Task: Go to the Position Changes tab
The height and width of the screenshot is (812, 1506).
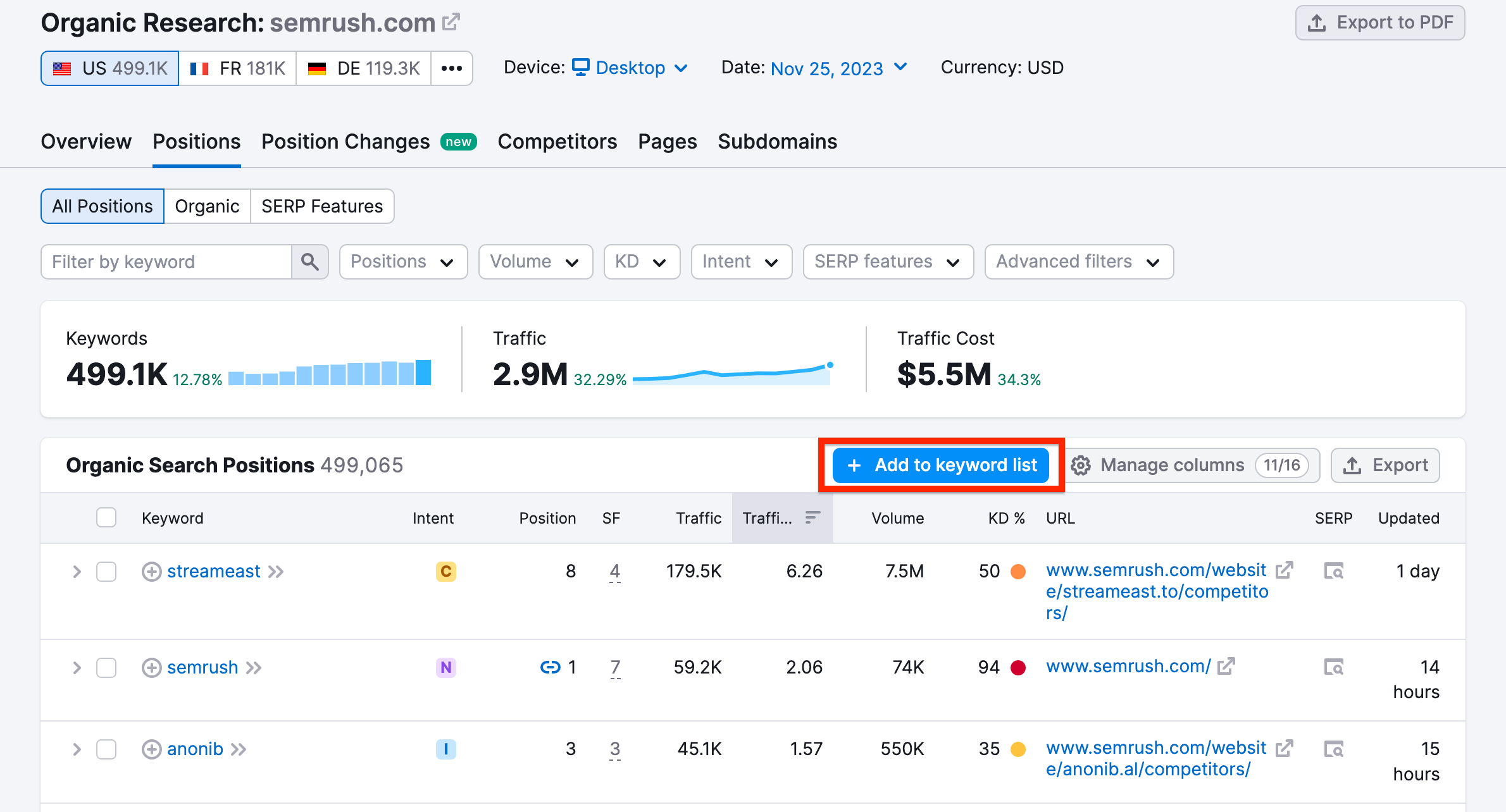Action: click(369, 142)
